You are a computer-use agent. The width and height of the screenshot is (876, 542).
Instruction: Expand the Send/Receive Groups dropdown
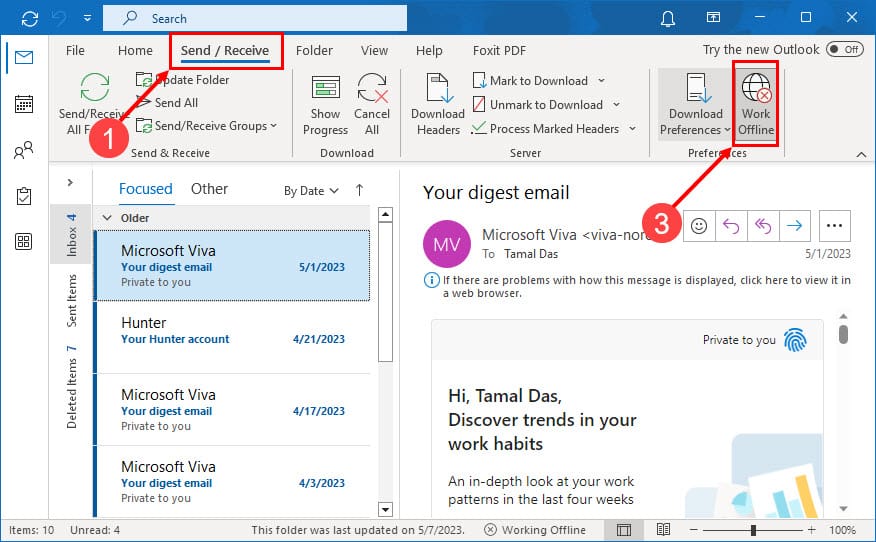(x=206, y=126)
